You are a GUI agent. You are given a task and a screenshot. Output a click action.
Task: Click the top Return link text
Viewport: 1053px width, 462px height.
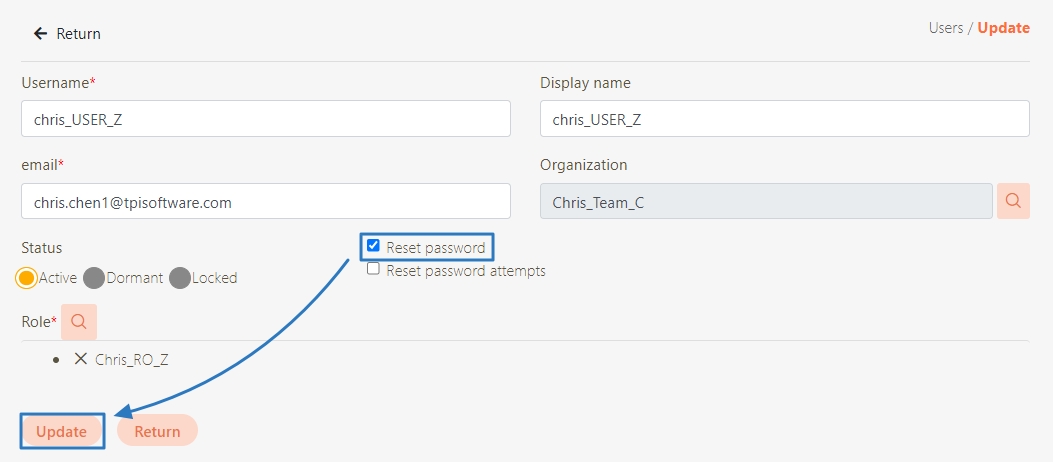pos(78,34)
